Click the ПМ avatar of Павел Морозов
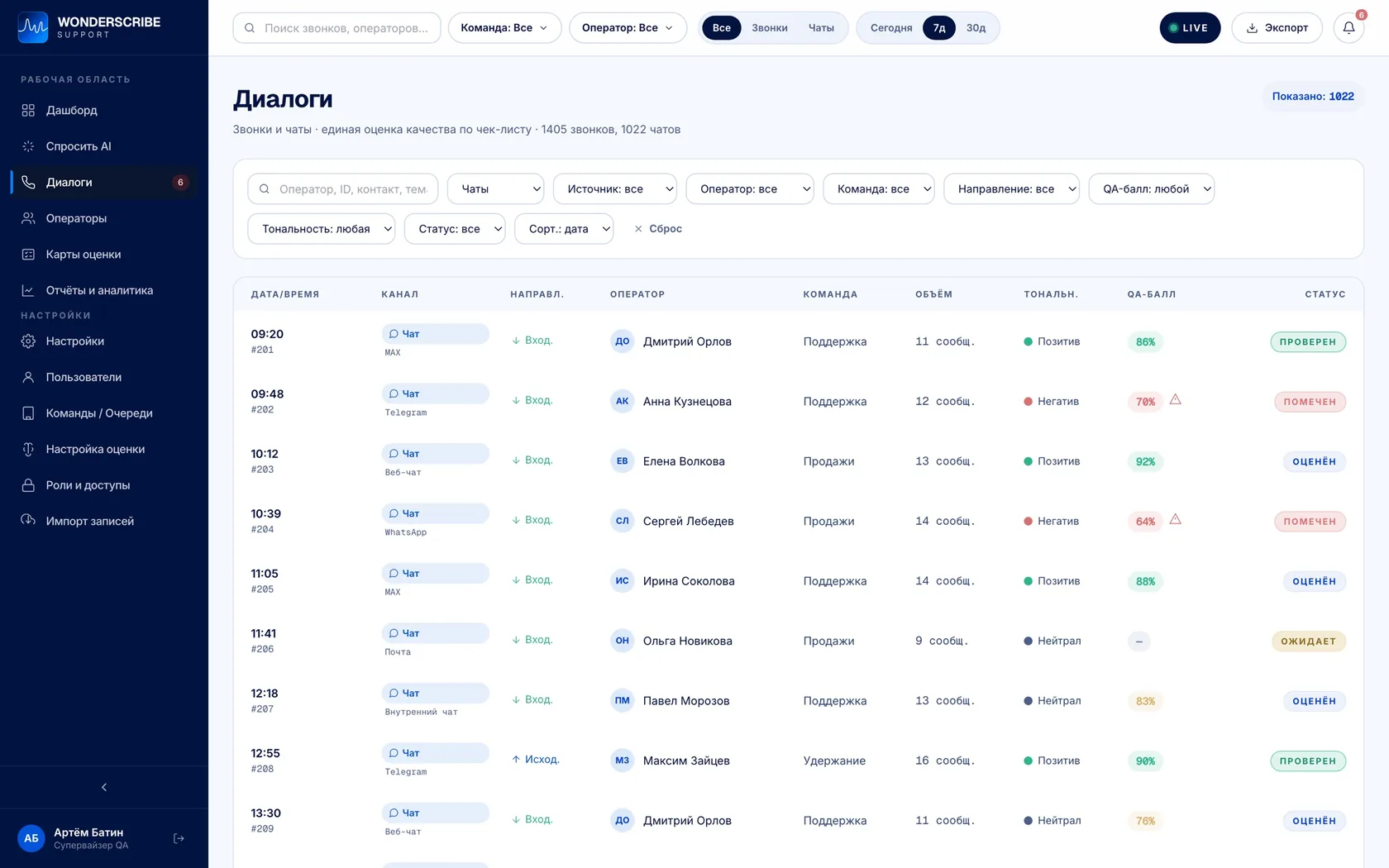This screenshot has height=868, width=1389. (622, 701)
